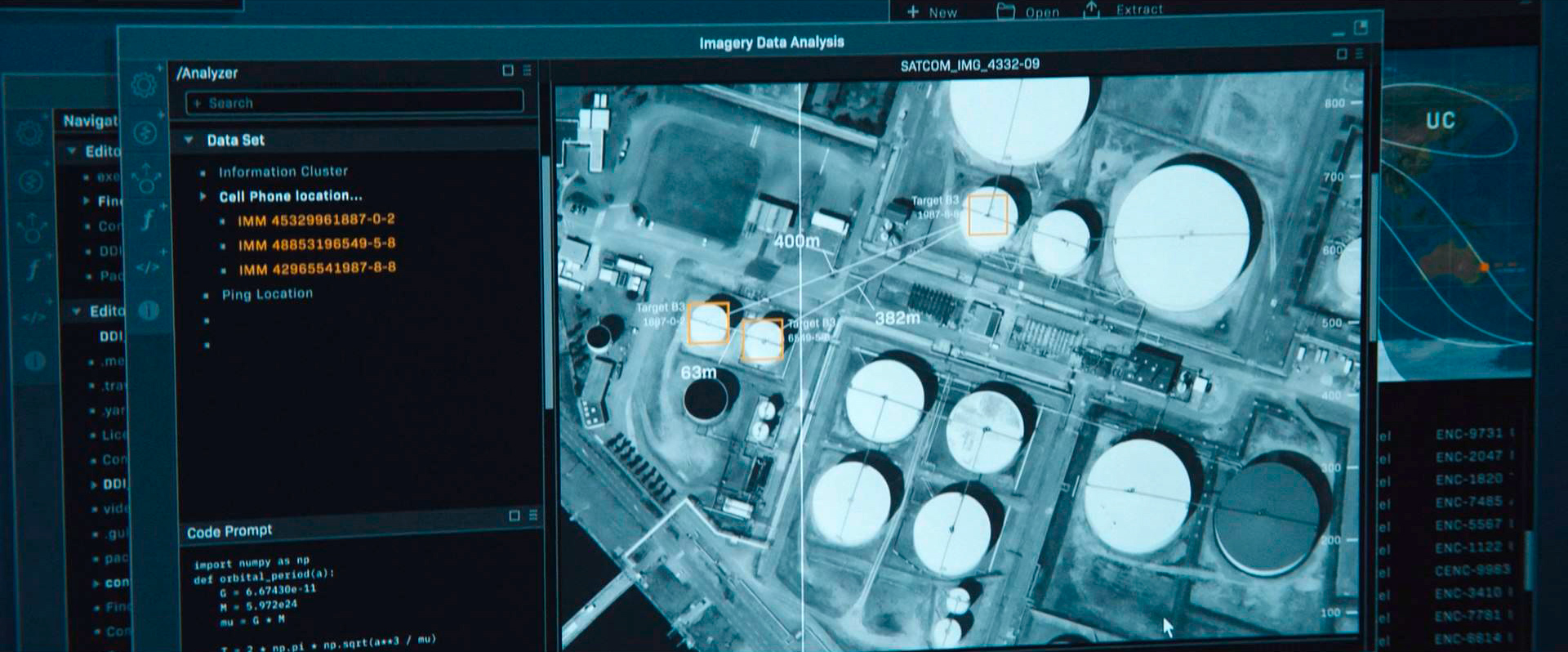Open settings gear in Analyzer window sidebar
The image size is (1568, 652).
tap(144, 85)
